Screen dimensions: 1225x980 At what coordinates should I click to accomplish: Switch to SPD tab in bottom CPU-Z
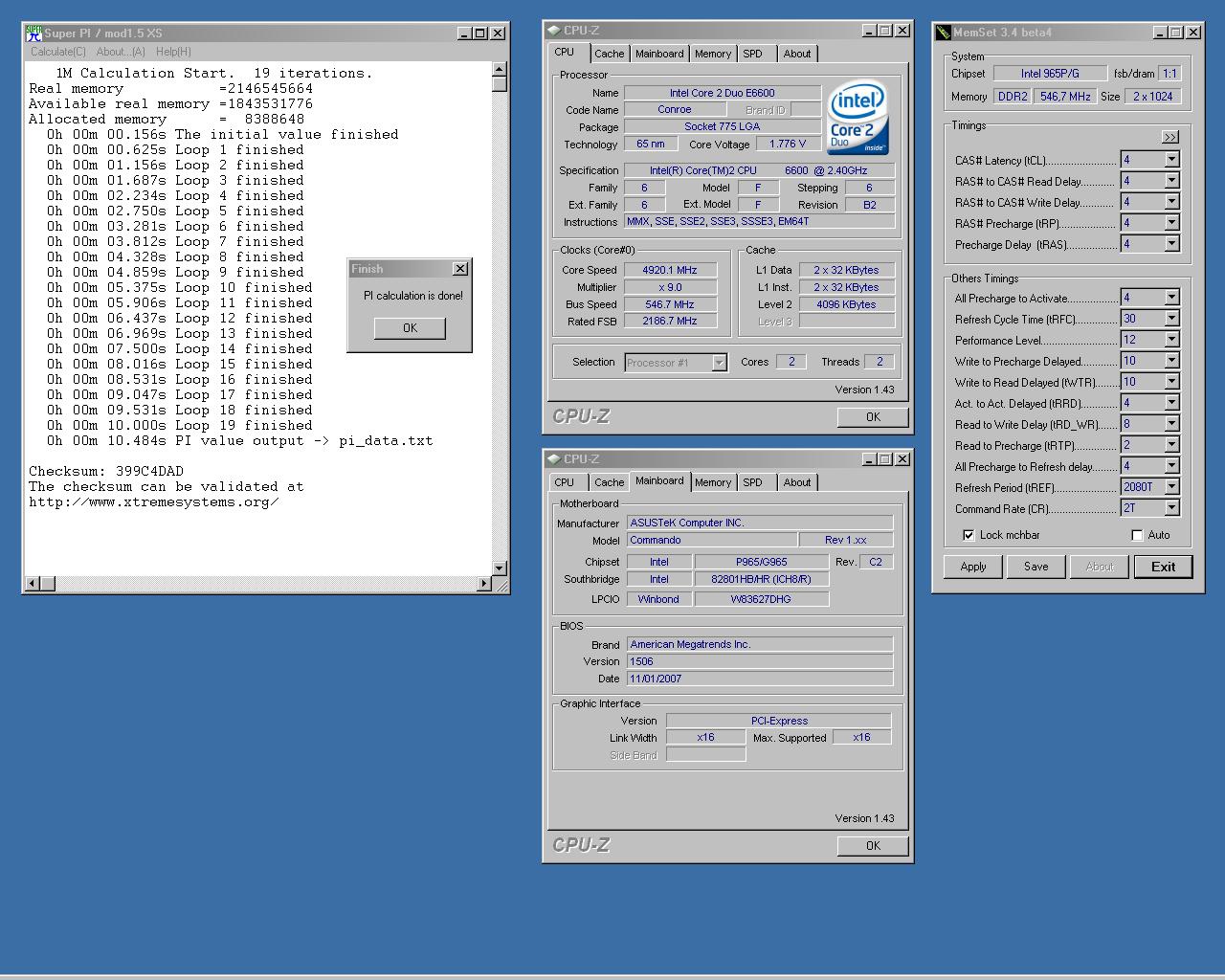(753, 482)
